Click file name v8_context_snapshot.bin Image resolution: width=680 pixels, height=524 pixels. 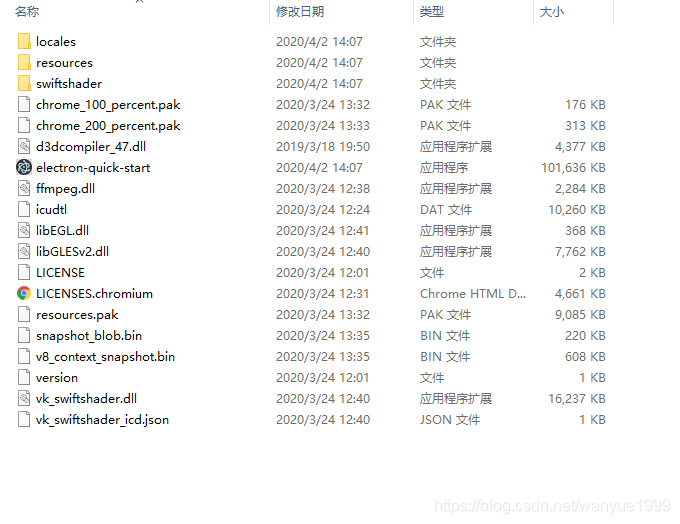(x=105, y=357)
